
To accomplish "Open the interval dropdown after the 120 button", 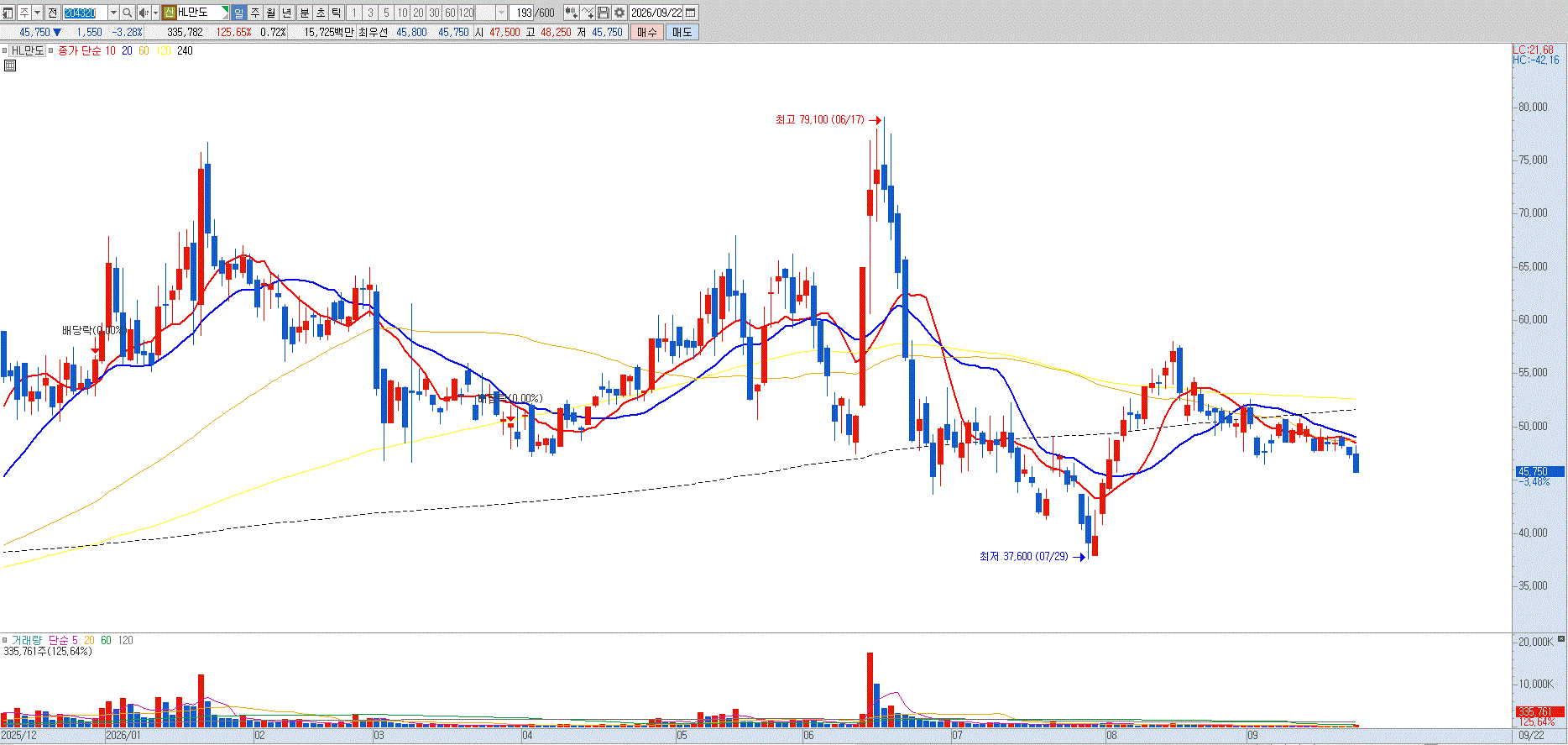I will point(501,13).
